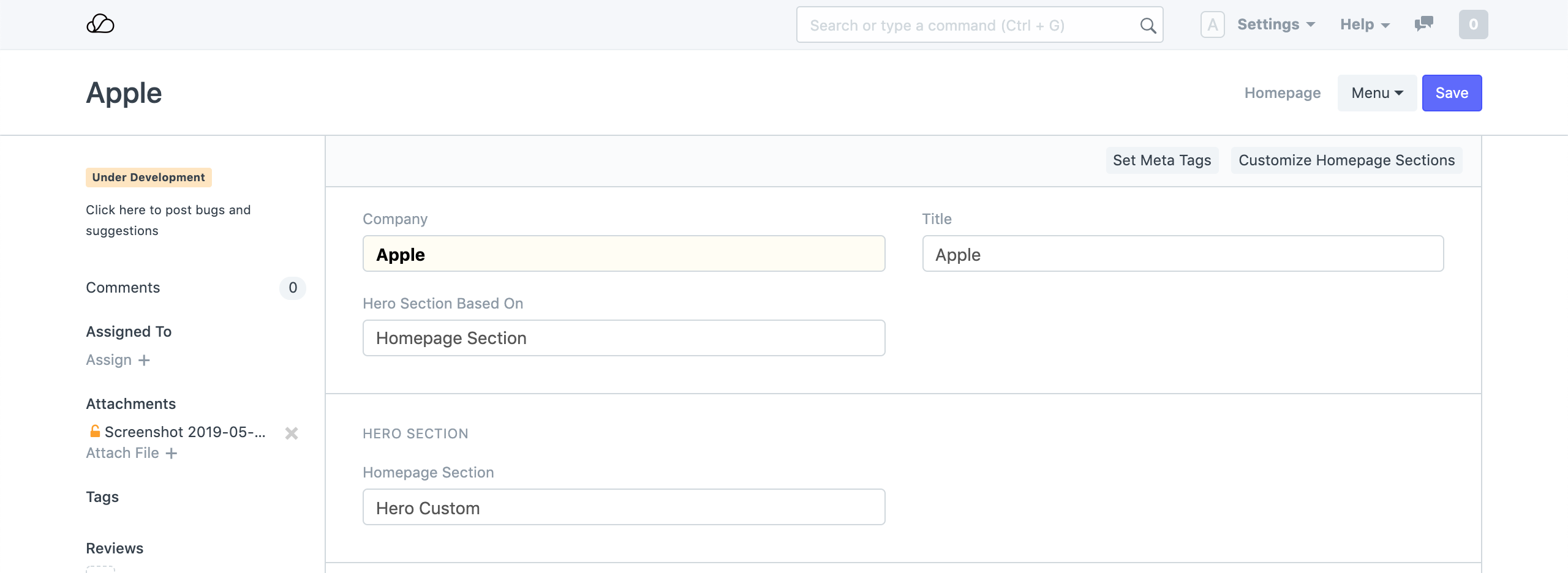Save the Apple homepage document
Viewport: 1568px width, 573px height.
click(1452, 93)
